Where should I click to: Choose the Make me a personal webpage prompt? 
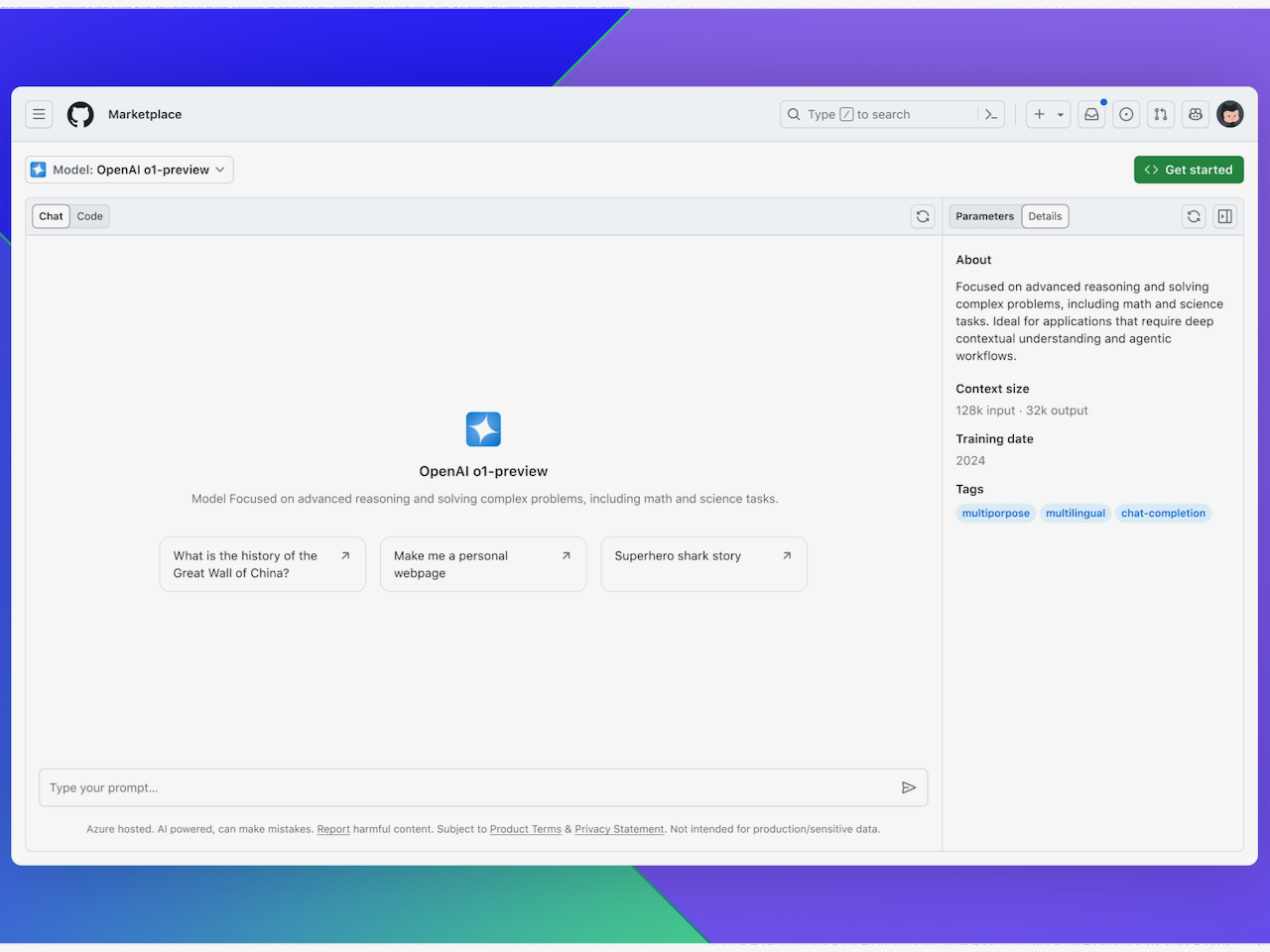pos(483,564)
